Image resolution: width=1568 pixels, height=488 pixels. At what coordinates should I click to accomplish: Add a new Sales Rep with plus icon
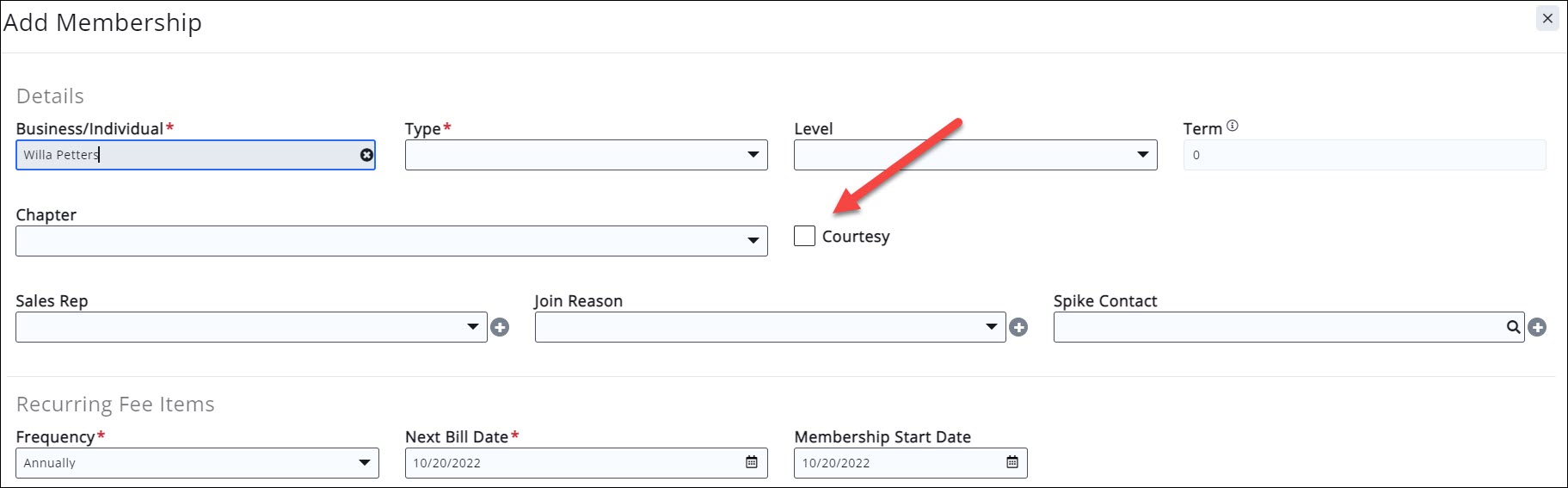pyautogui.click(x=500, y=327)
